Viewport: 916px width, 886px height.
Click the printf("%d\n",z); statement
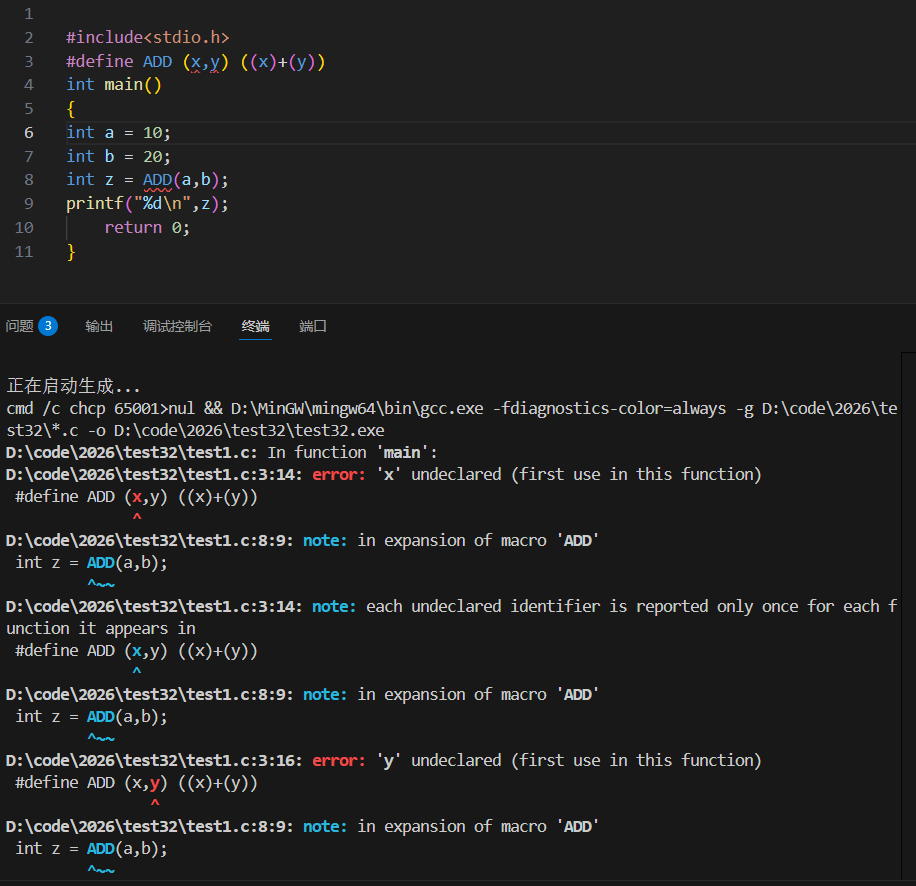tap(147, 204)
